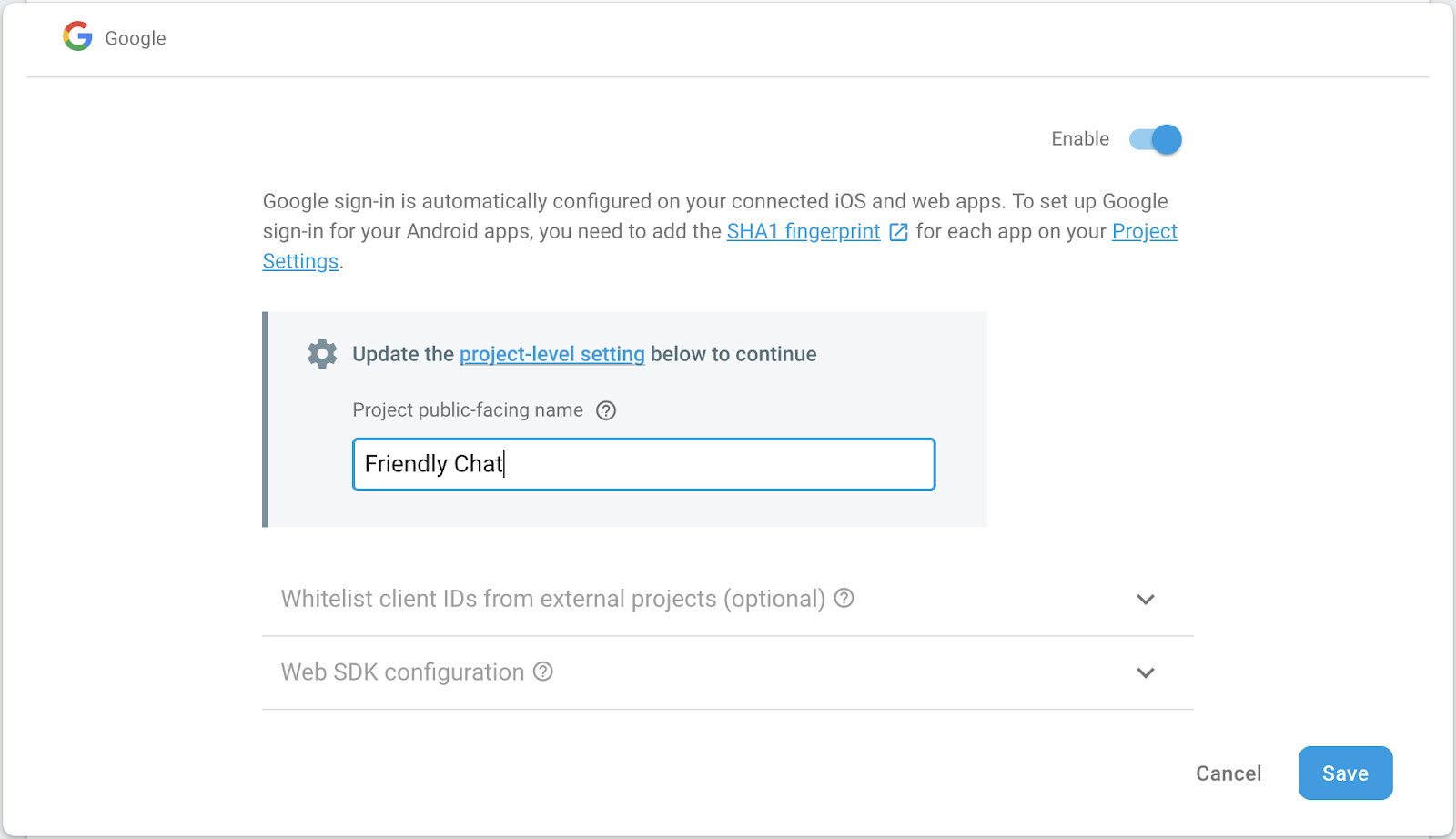Click the project public-facing name label
The image size is (1456, 839).
tap(468, 410)
